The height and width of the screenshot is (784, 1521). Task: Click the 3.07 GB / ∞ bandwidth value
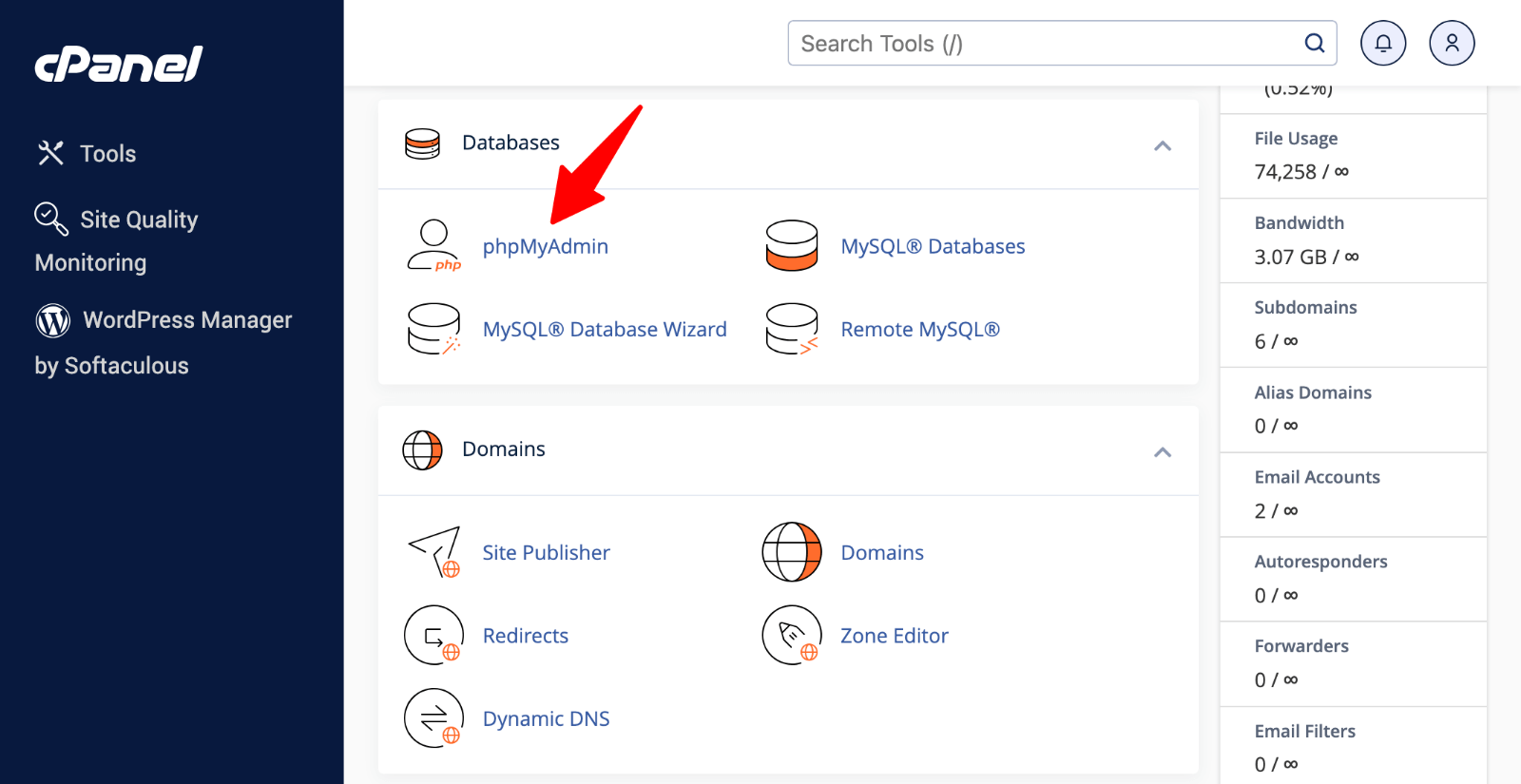coord(1306,257)
